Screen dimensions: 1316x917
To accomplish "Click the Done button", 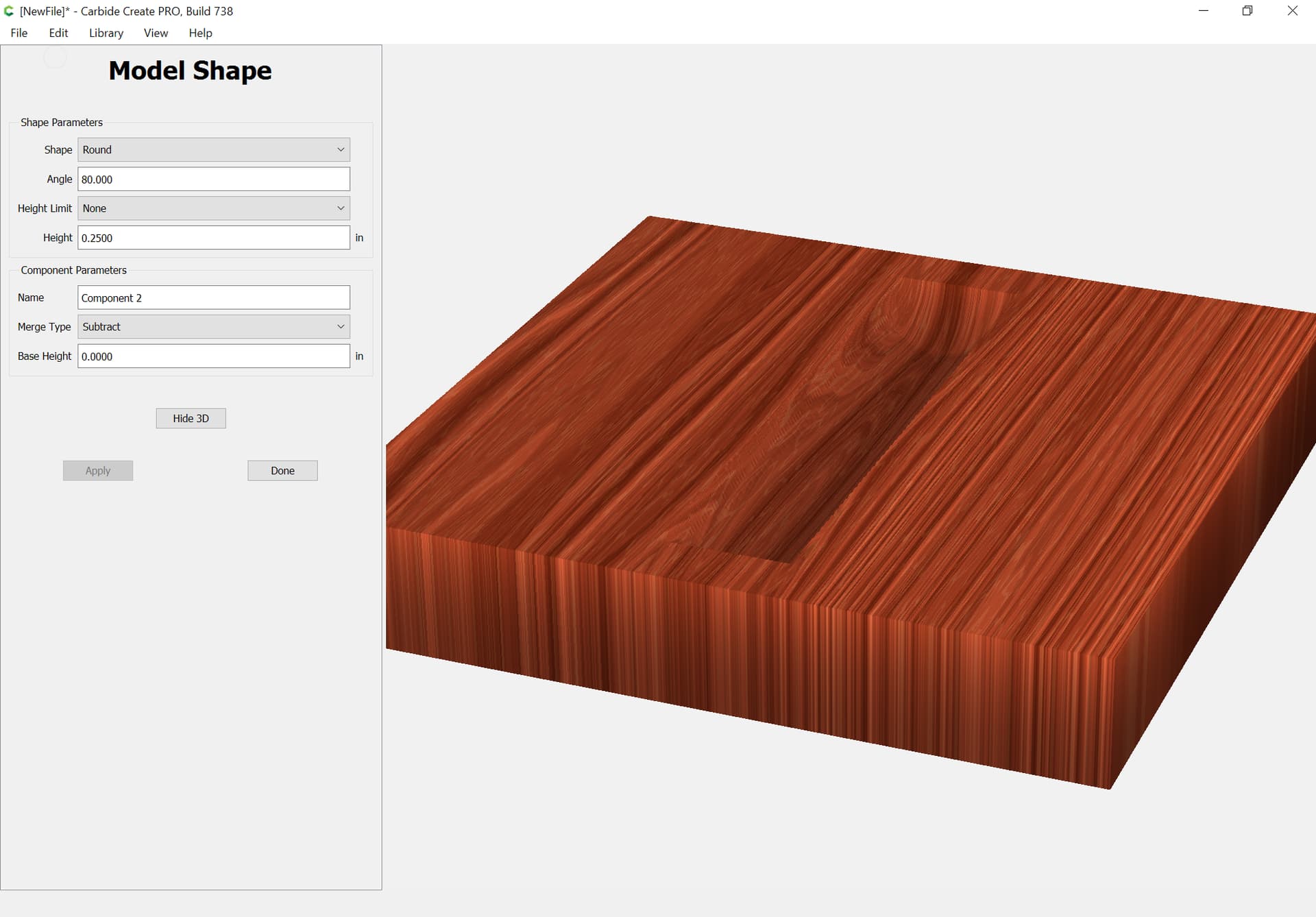I will [x=282, y=471].
